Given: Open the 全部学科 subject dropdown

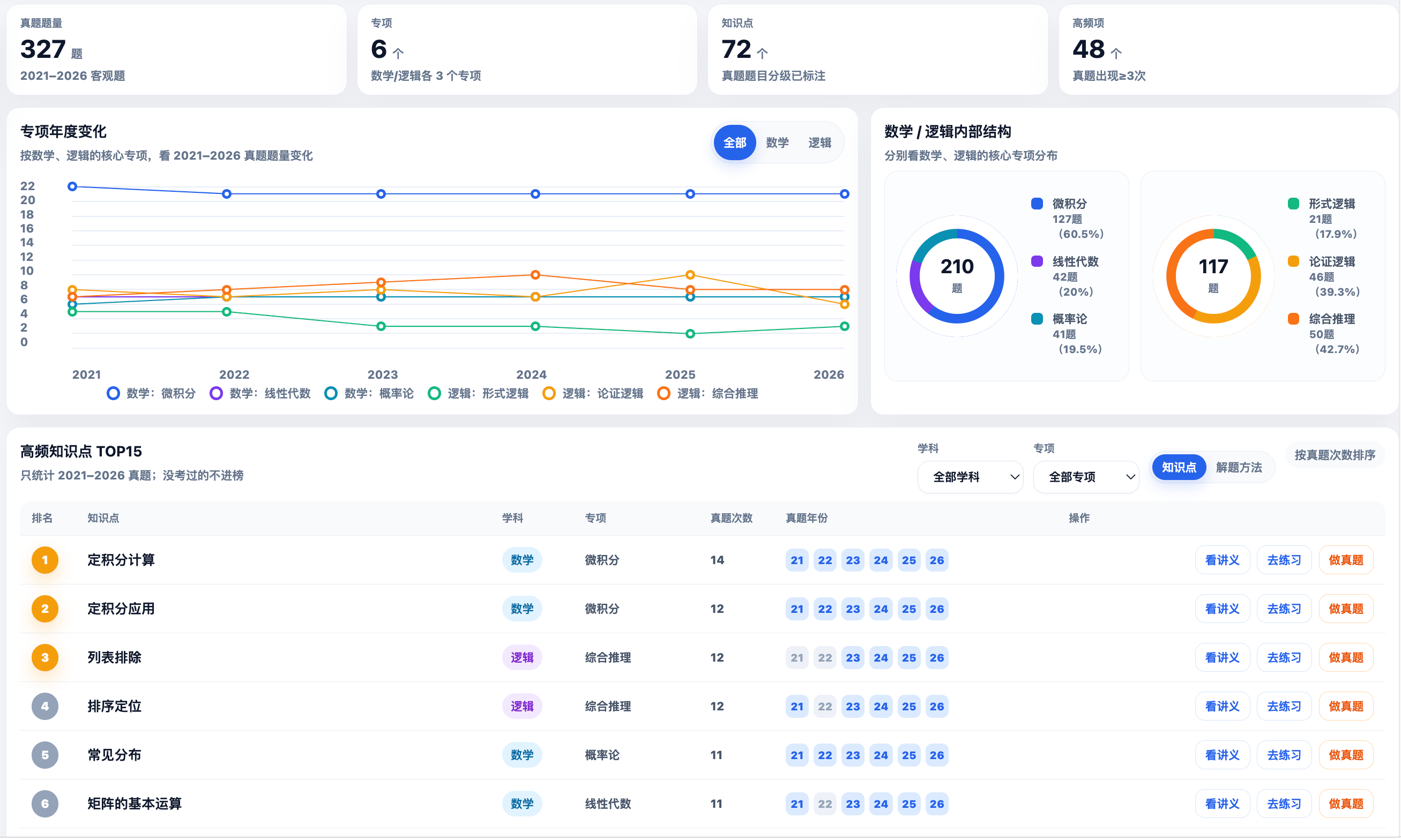Looking at the screenshot, I should click(x=971, y=477).
